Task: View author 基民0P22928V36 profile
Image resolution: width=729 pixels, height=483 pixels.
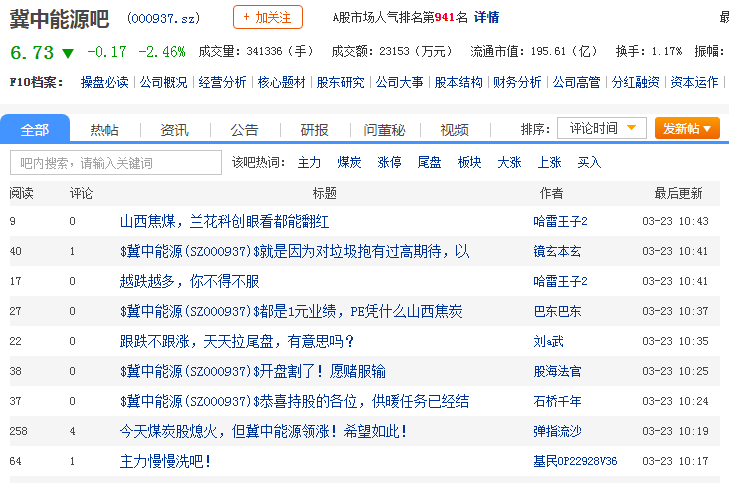Action: point(575,461)
